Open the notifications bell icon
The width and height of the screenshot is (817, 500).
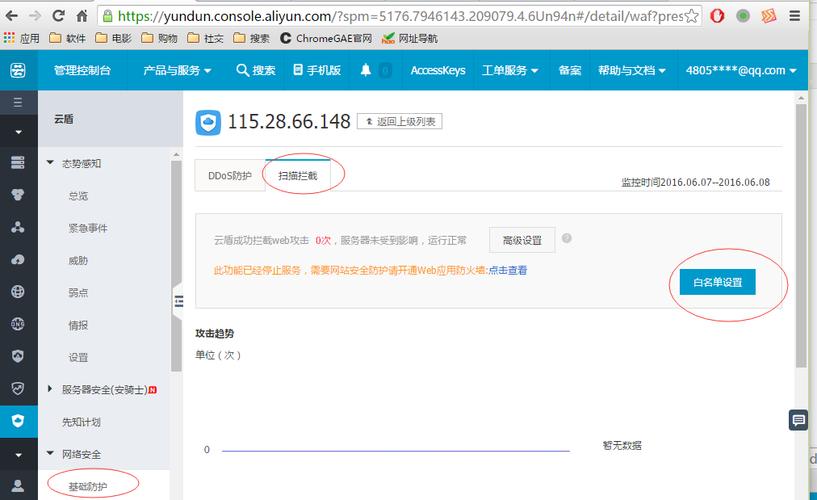tap(366, 70)
